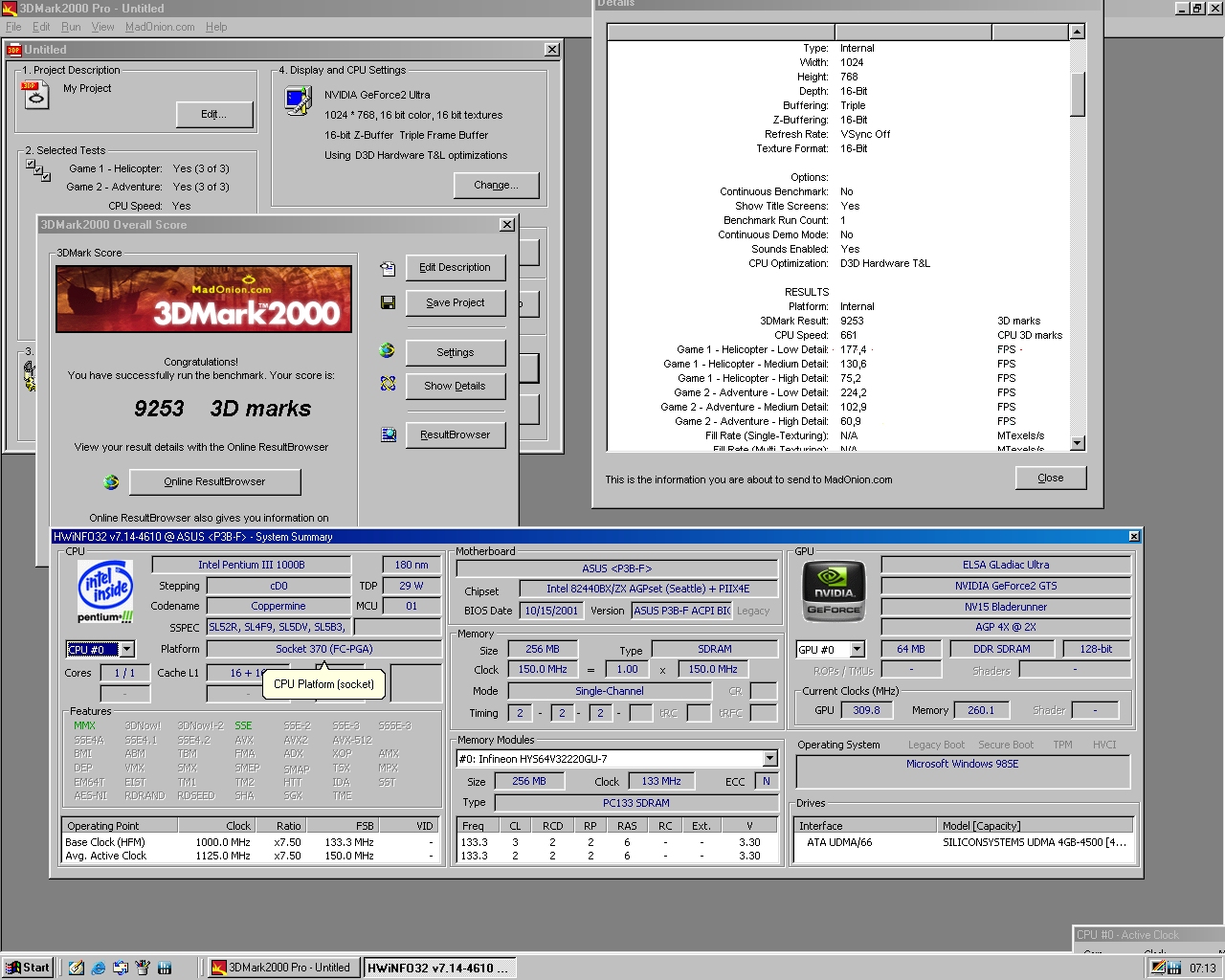Click the pencil cup quick launch icon

[143, 968]
